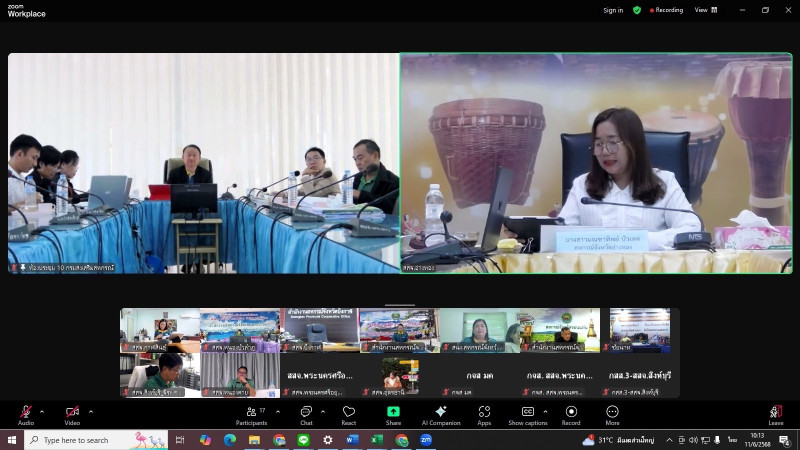Toggle the Record button in the toolbar

coord(571,415)
